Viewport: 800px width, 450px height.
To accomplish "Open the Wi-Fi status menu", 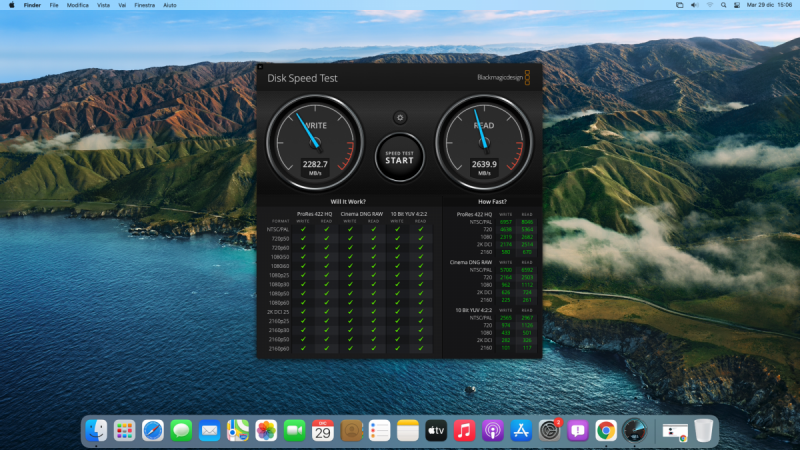I will (710, 5).
